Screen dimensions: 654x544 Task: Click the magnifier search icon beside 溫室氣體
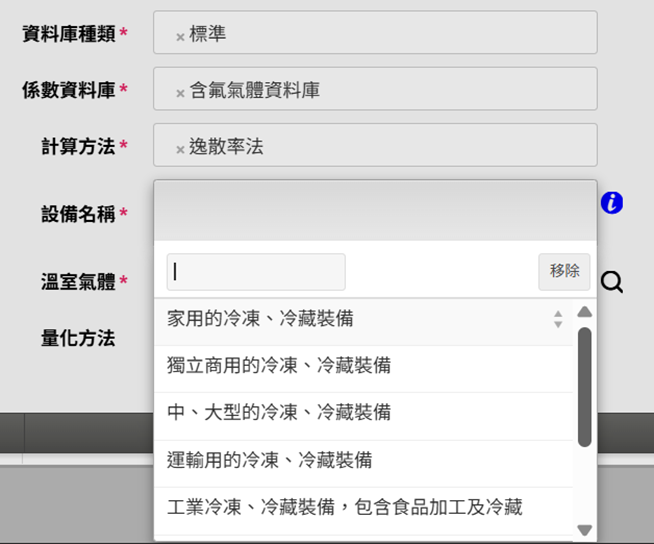tap(612, 283)
